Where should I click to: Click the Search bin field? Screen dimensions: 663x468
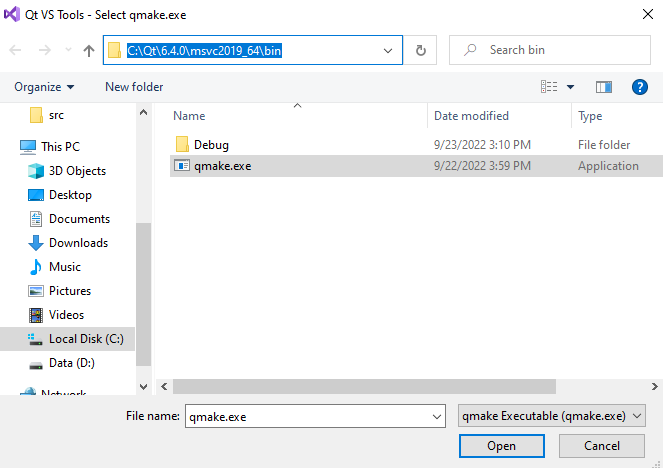pos(550,50)
